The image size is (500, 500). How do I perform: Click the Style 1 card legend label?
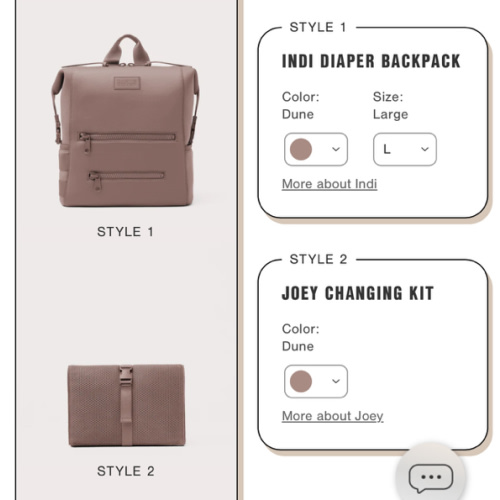coord(318,27)
